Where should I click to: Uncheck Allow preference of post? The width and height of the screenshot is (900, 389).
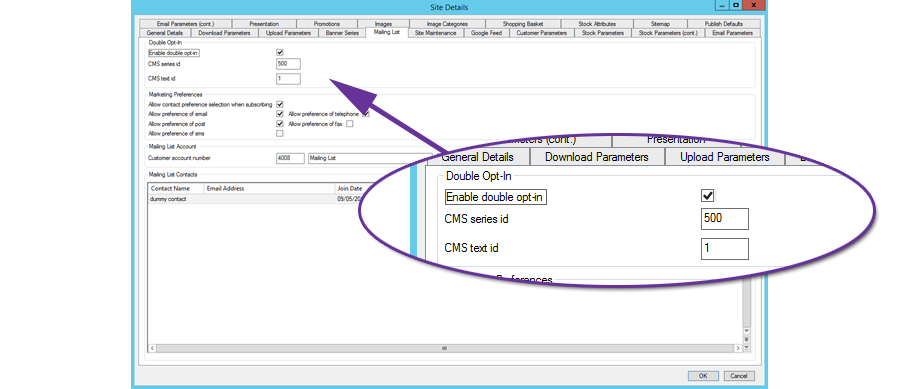280,123
